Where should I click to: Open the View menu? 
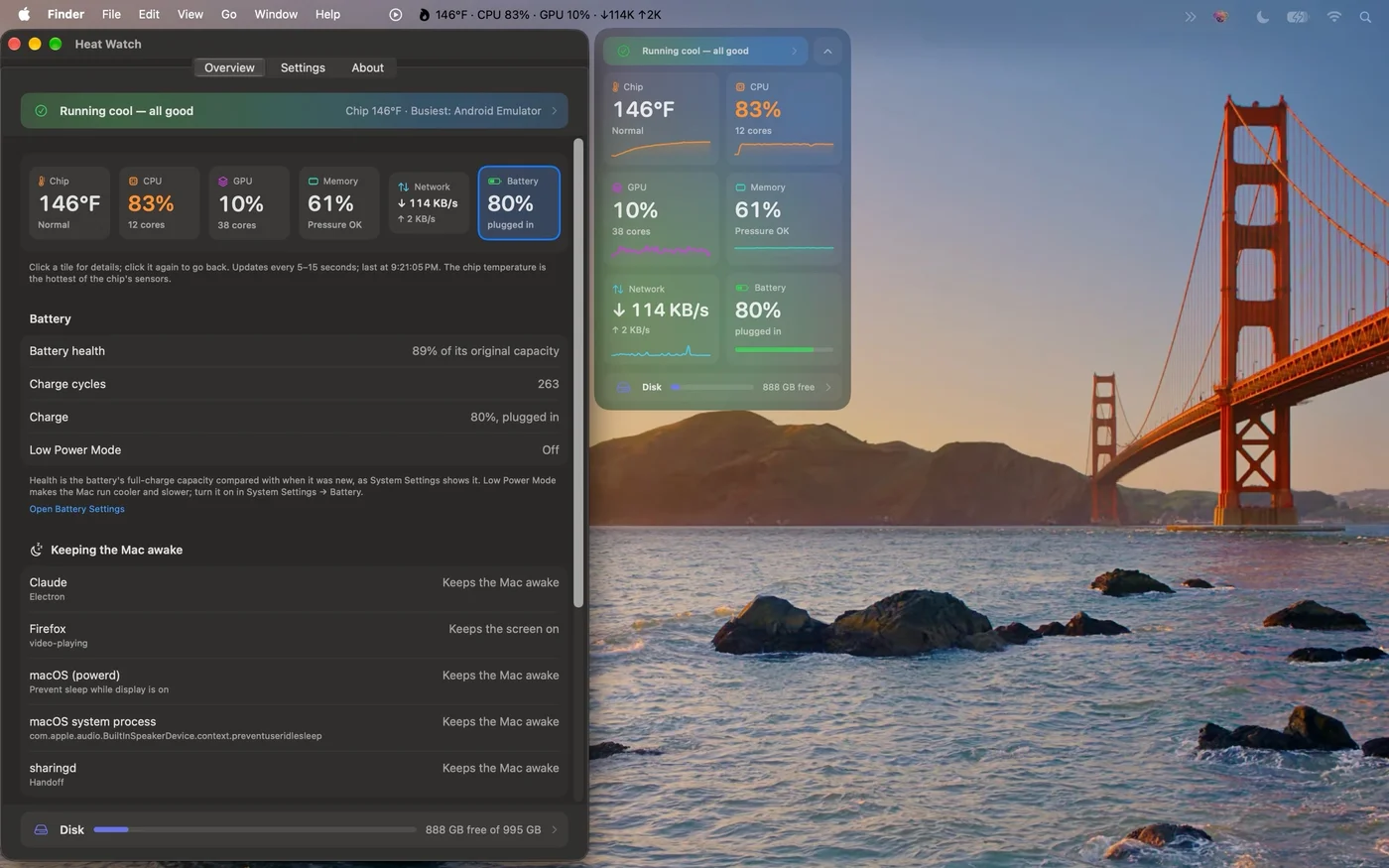pos(190,14)
